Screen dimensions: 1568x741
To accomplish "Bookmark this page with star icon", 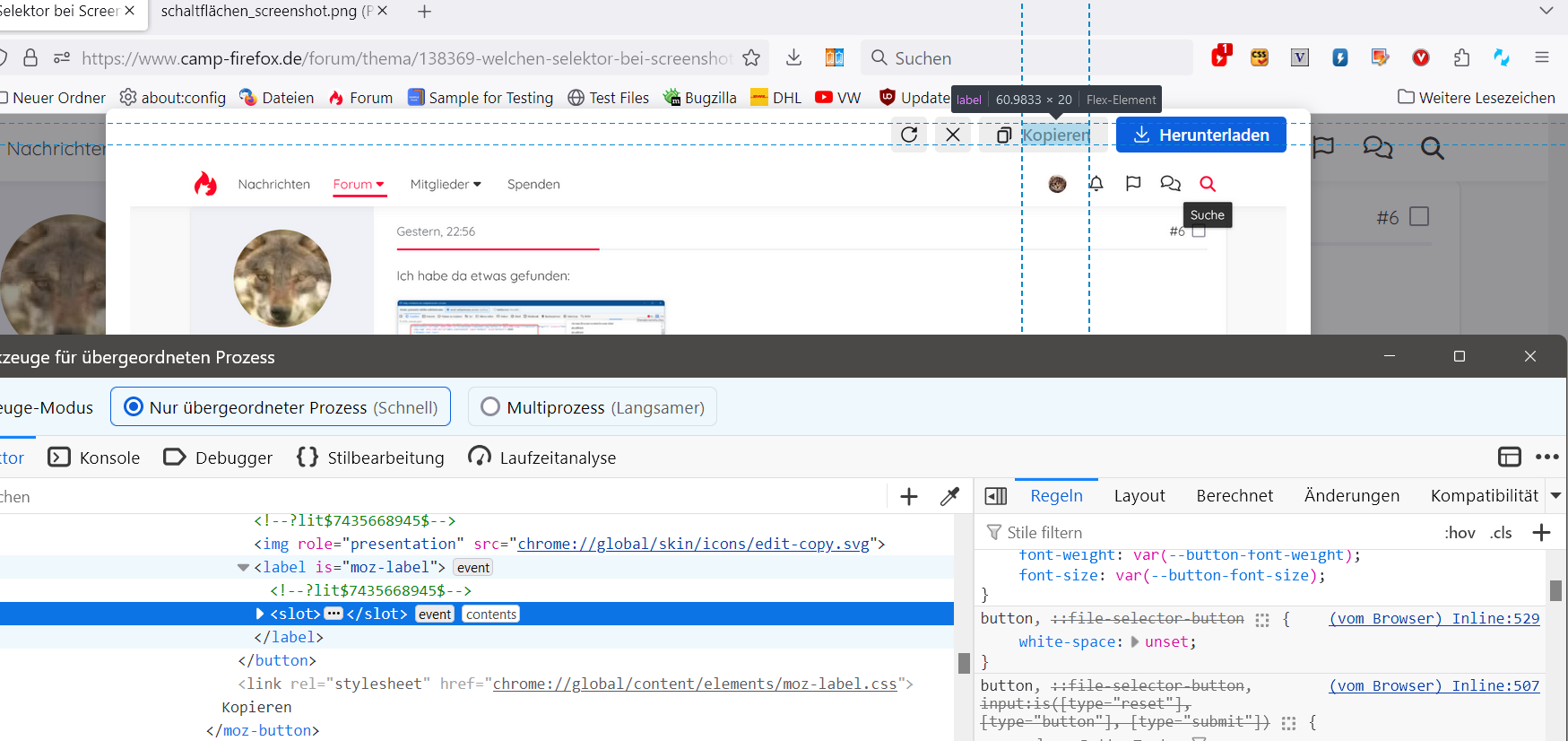I will (751, 58).
